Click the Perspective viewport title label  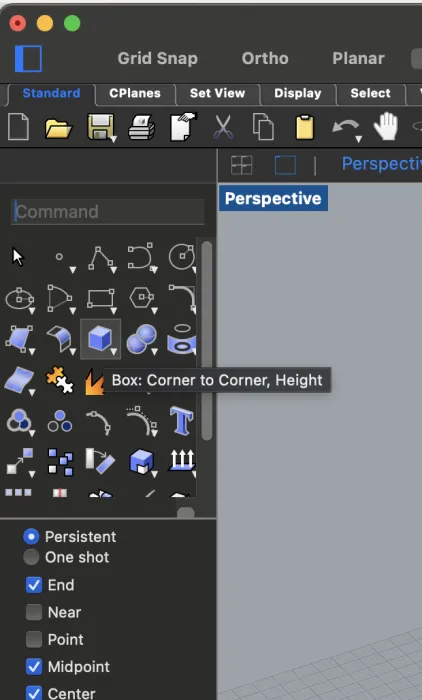point(273,198)
